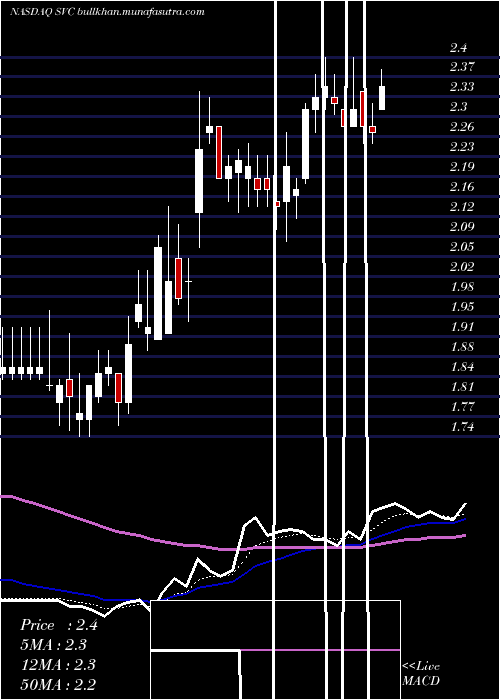This screenshot has width=500, height=700.
Task: Click the end of the blue 12MA line
Action: [x=465, y=519]
